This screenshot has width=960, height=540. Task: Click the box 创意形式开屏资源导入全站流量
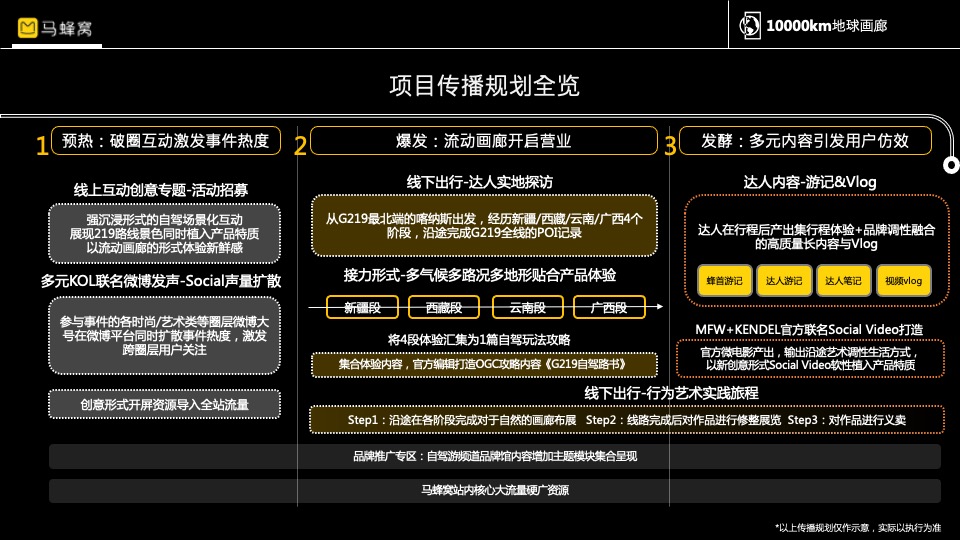click(164, 404)
